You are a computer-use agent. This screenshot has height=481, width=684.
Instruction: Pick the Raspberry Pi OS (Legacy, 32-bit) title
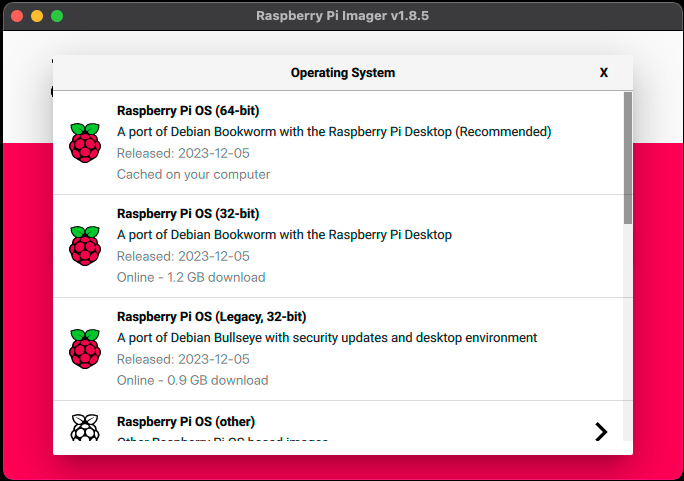[x=210, y=317]
